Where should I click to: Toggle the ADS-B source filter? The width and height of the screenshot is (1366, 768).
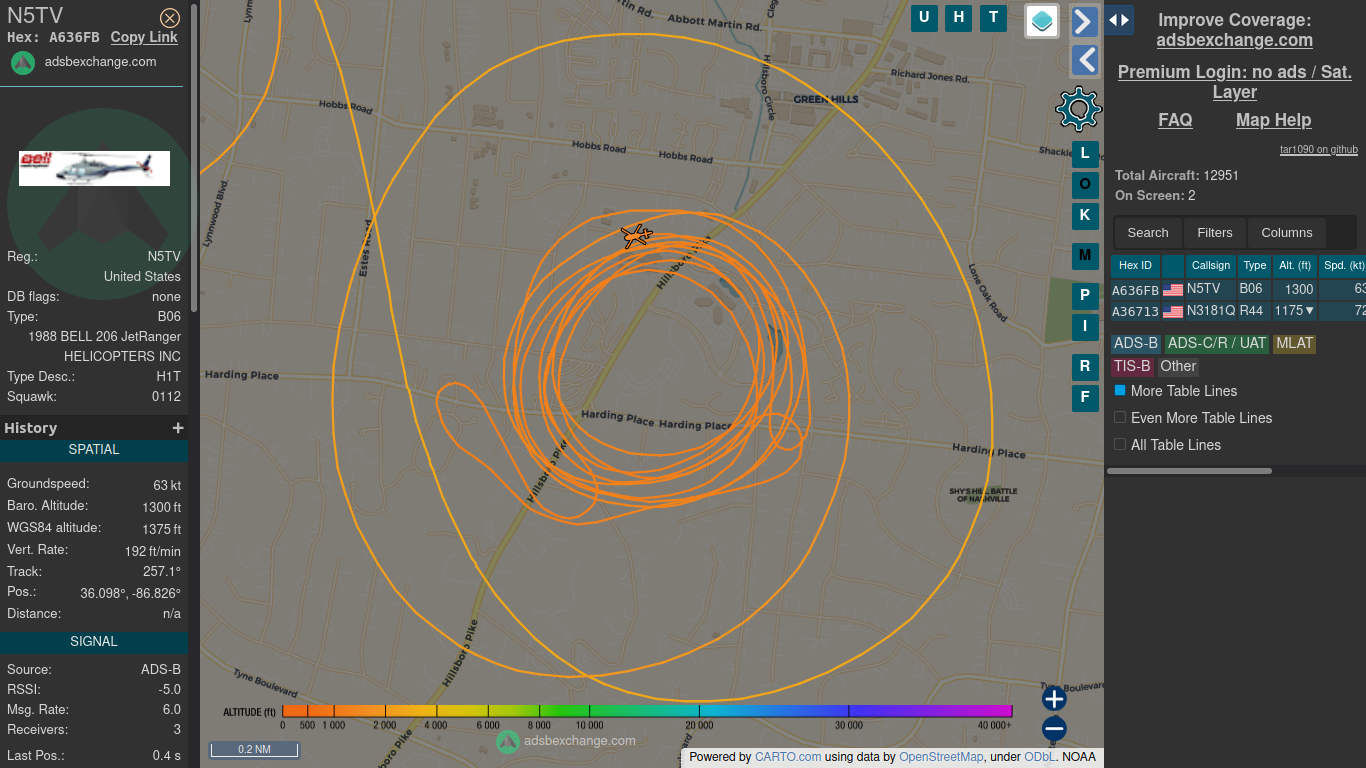(1136, 343)
